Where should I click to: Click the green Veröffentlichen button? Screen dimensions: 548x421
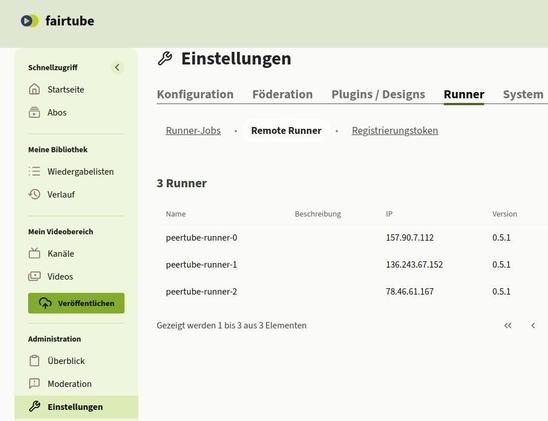pyautogui.click(x=76, y=303)
